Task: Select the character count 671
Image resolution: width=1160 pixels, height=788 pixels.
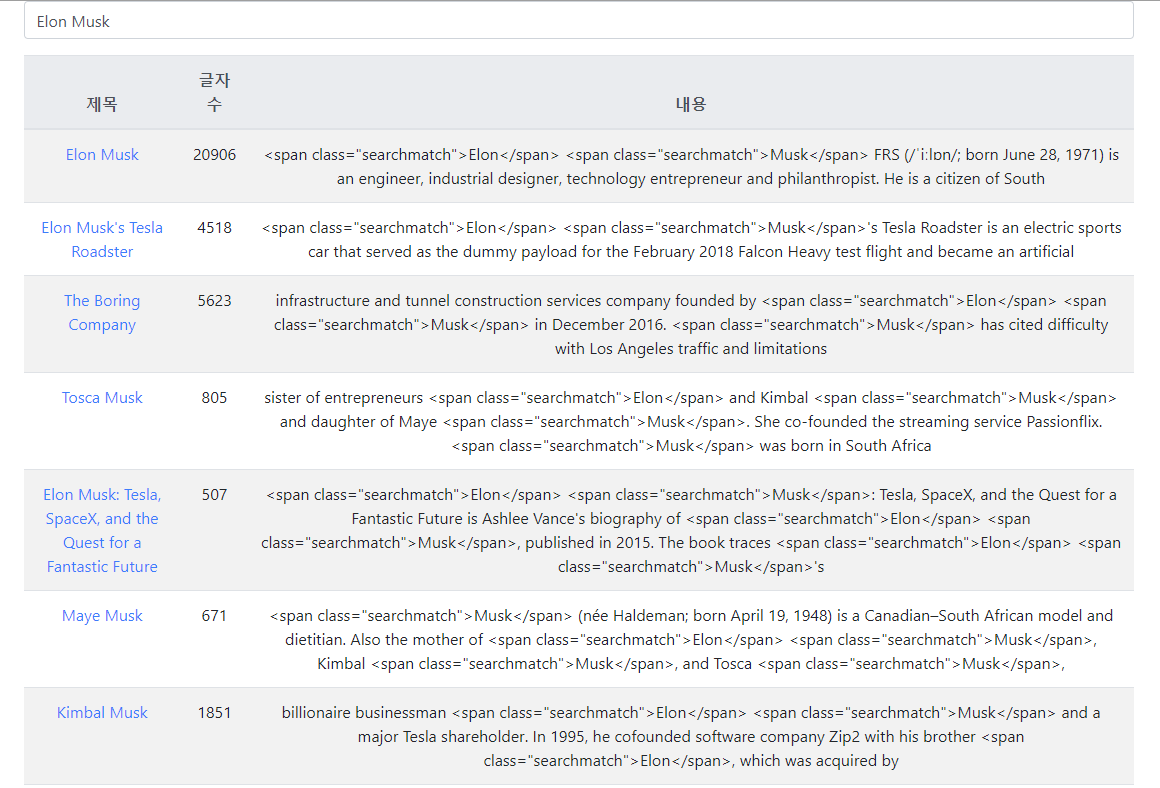Action: pos(215,616)
